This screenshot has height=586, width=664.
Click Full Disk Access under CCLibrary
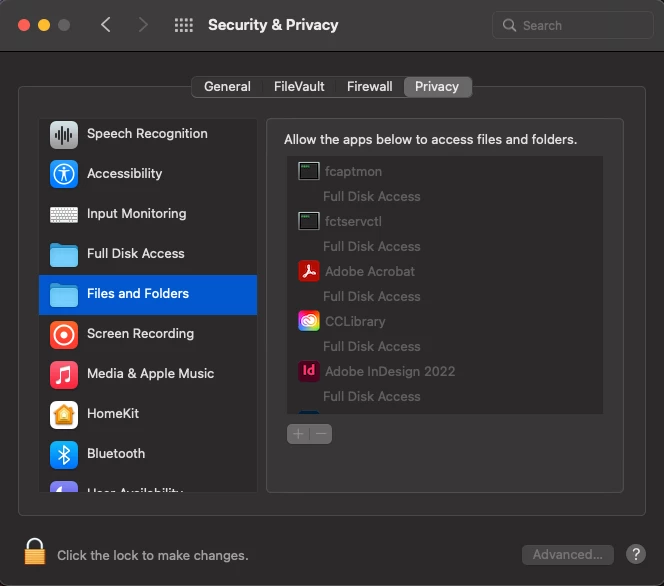(x=372, y=346)
